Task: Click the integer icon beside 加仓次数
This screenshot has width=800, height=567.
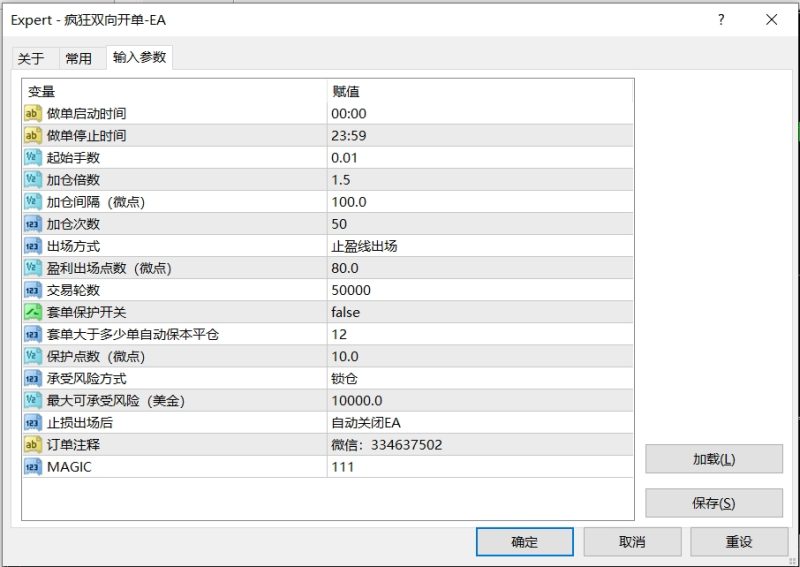Action: [33, 224]
